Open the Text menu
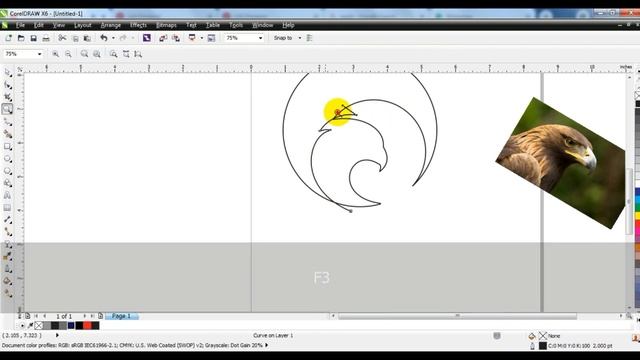This screenshot has height=360, width=640. 191,25
